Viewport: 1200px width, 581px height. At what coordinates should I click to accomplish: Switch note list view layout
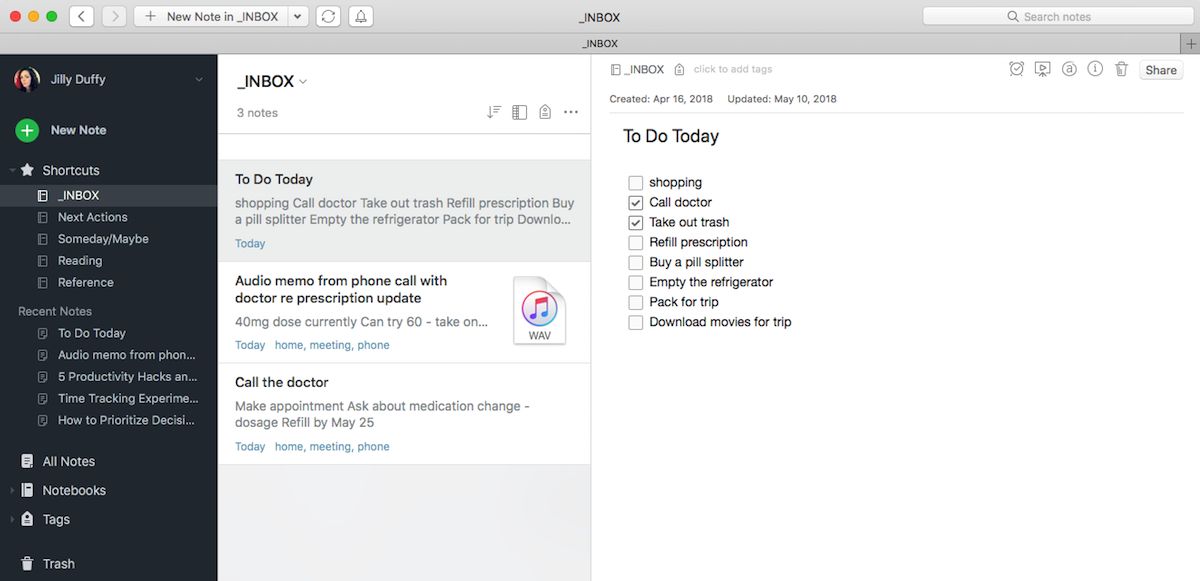click(x=519, y=112)
